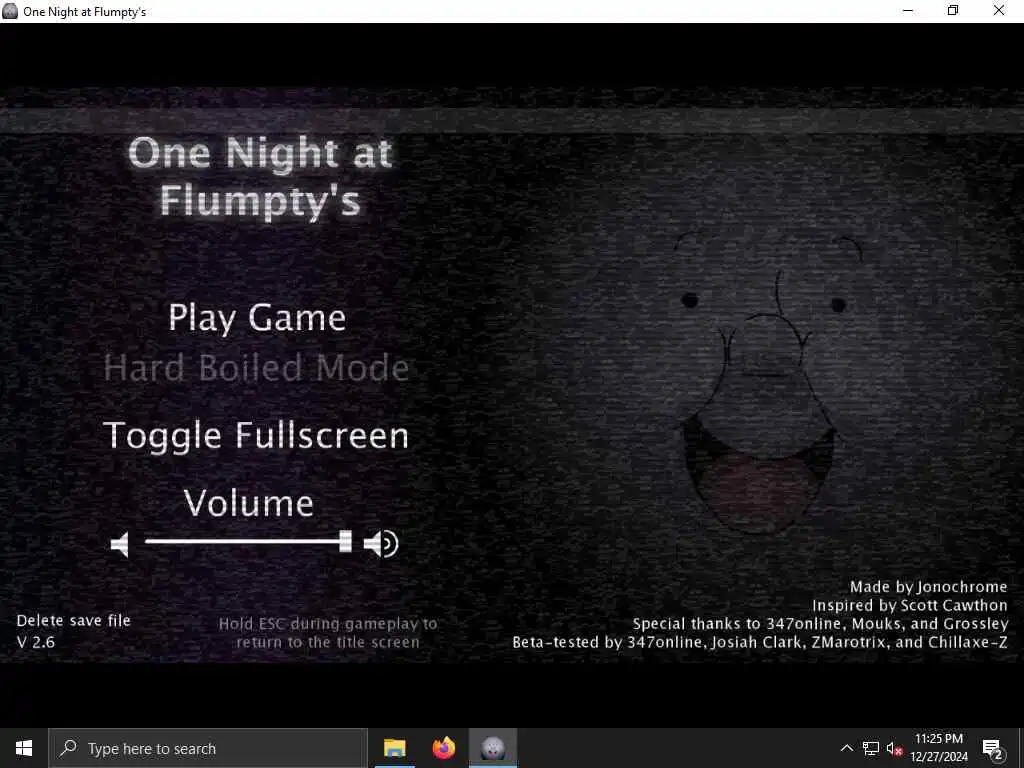Click the muted system volume tray icon

[894, 748]
